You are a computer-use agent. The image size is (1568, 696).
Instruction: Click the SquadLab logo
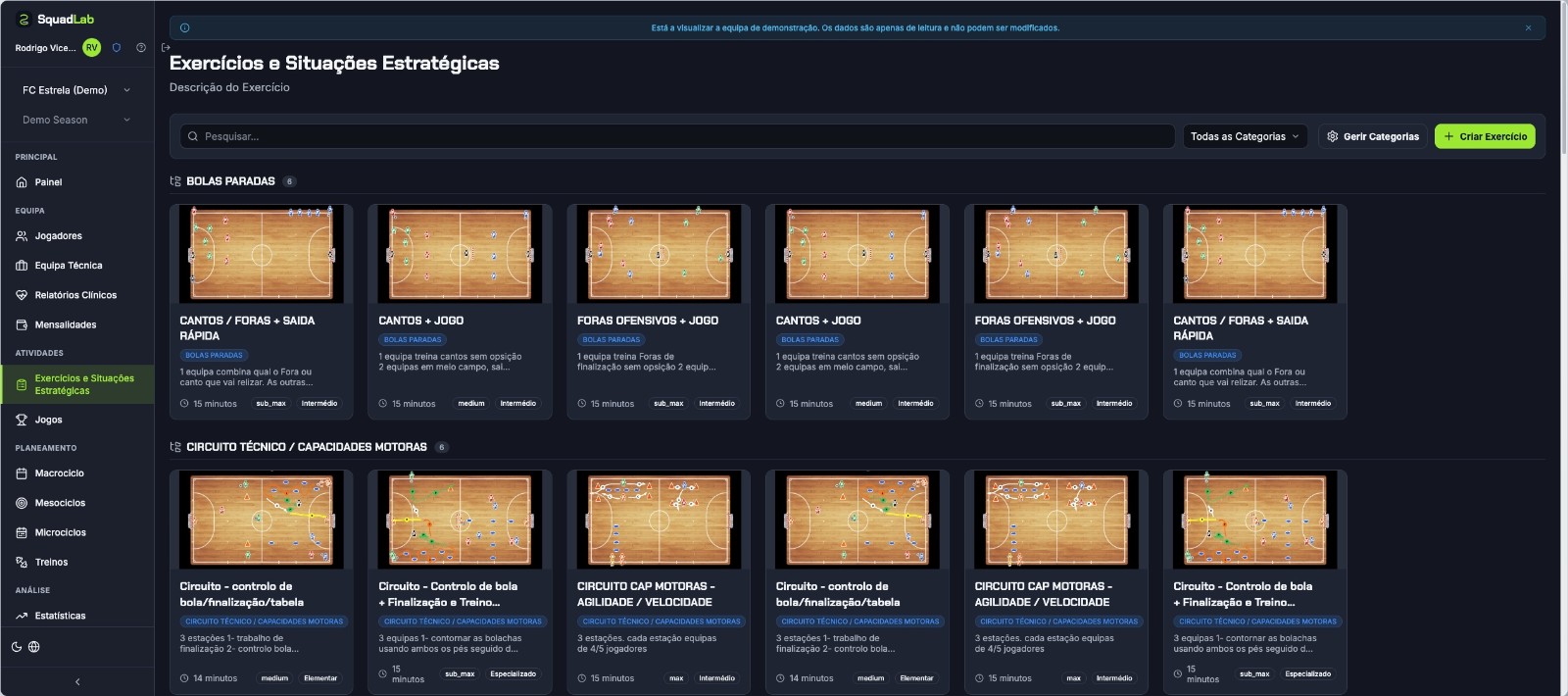57,19
